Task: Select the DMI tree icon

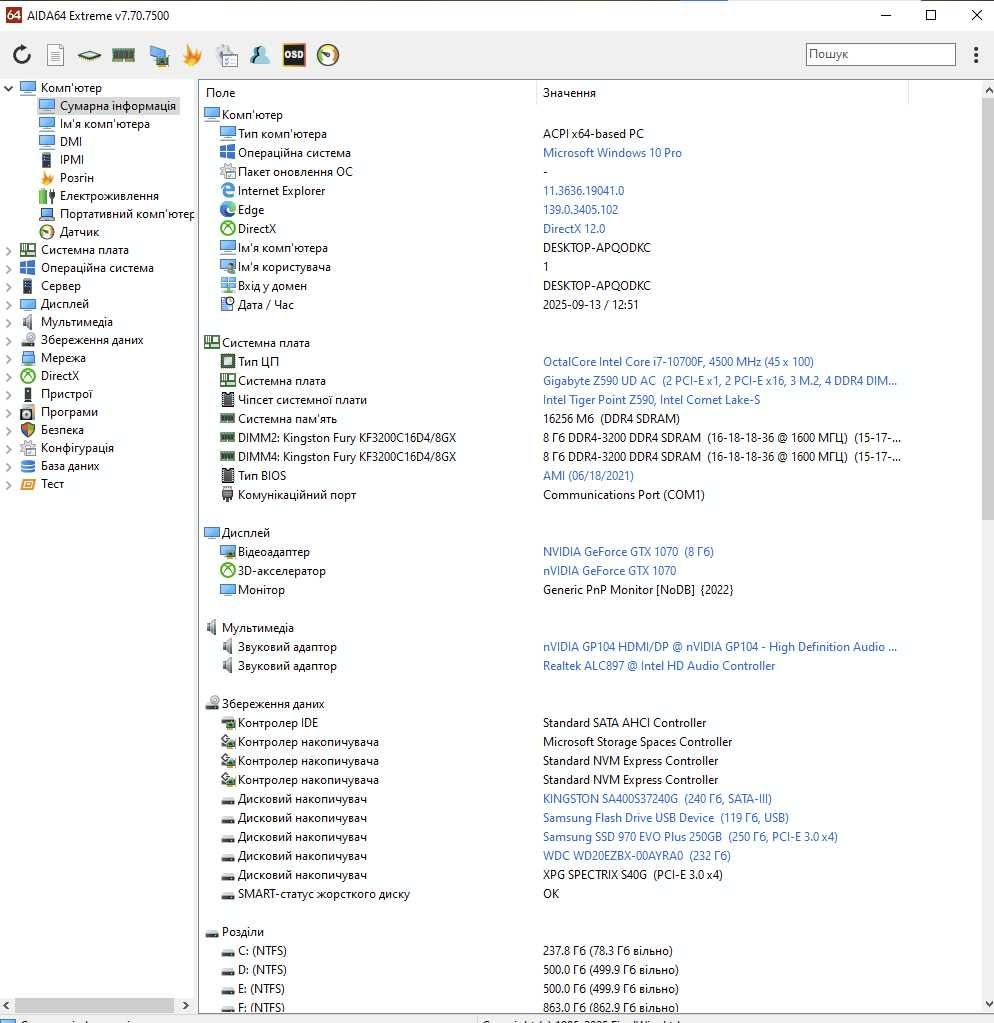Action: coord(46,142)
